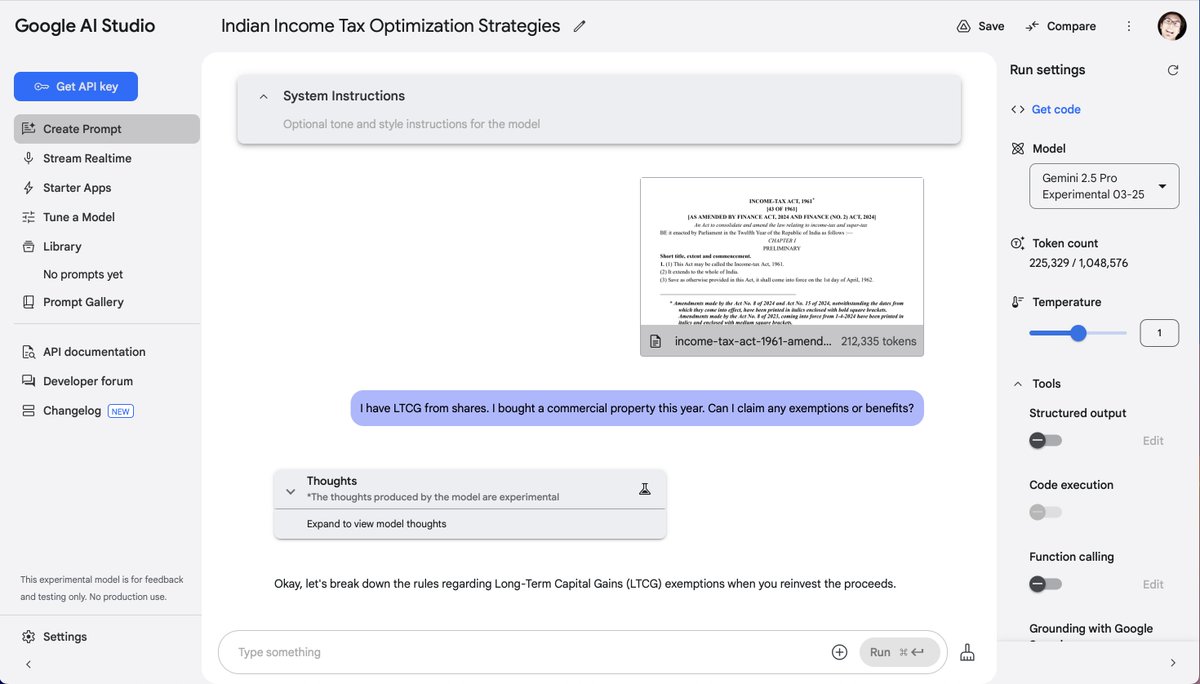Open the more options menu
The image size is (1200, 684).
[1129, 26]
